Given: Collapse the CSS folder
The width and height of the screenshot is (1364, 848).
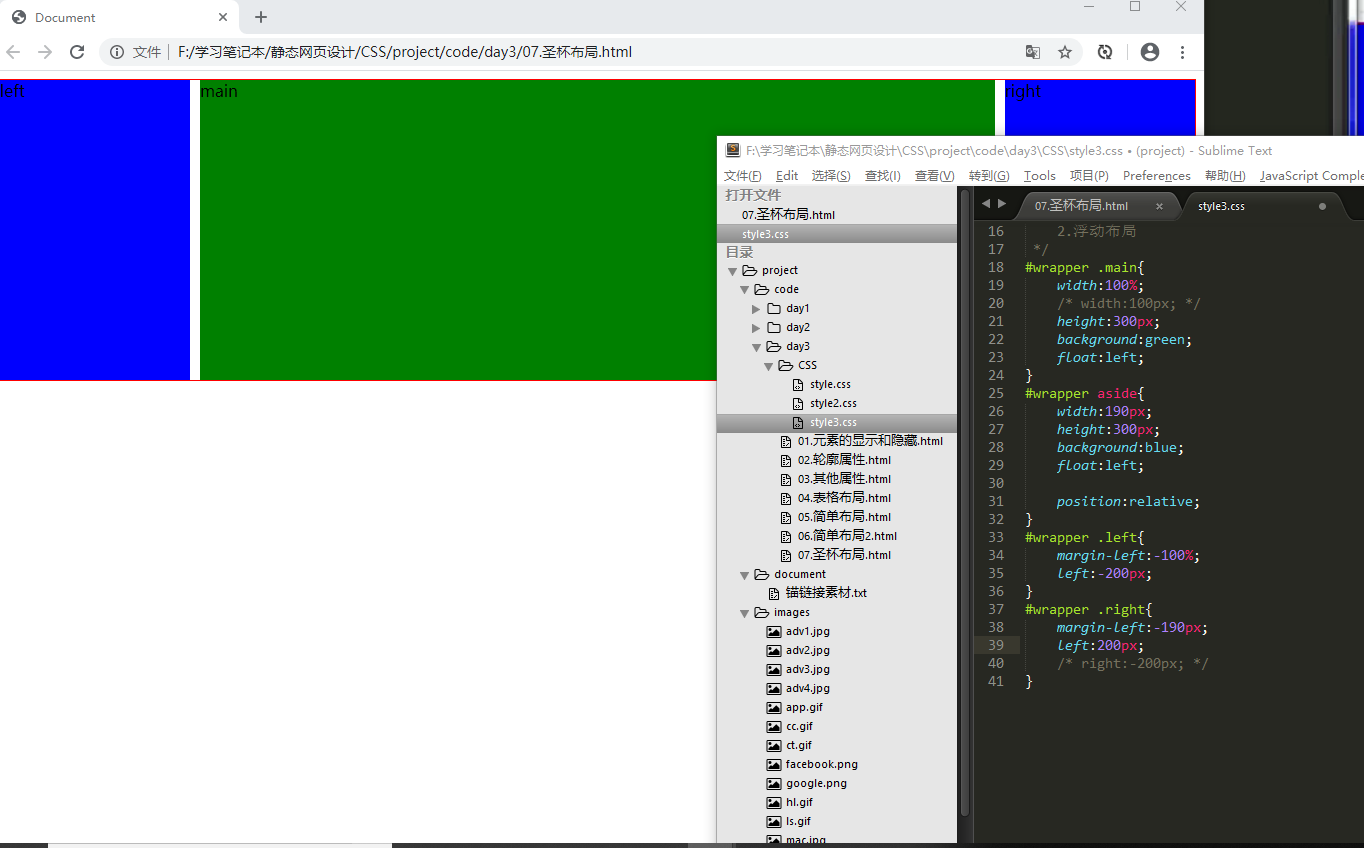Looking at the screenshot, I should coord(768,366).
